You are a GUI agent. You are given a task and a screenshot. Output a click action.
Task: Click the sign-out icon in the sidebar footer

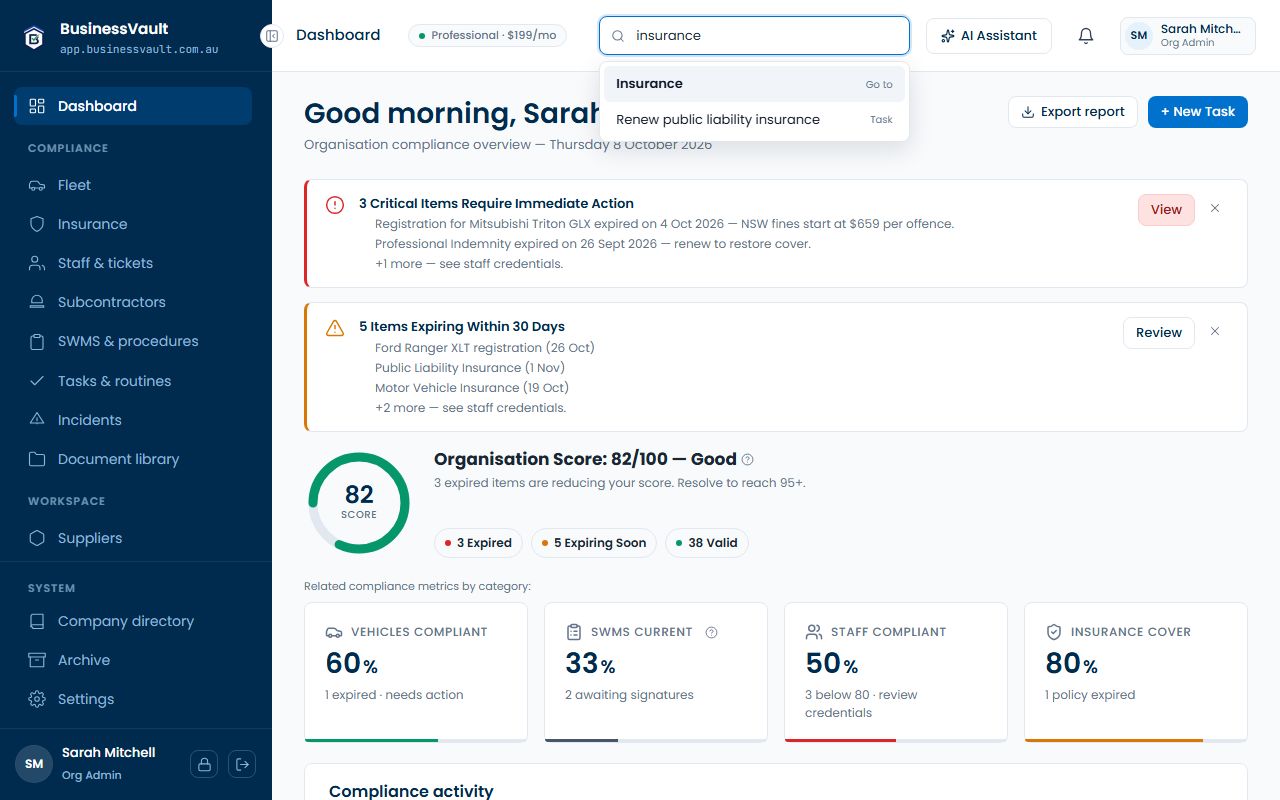[242, 764]
